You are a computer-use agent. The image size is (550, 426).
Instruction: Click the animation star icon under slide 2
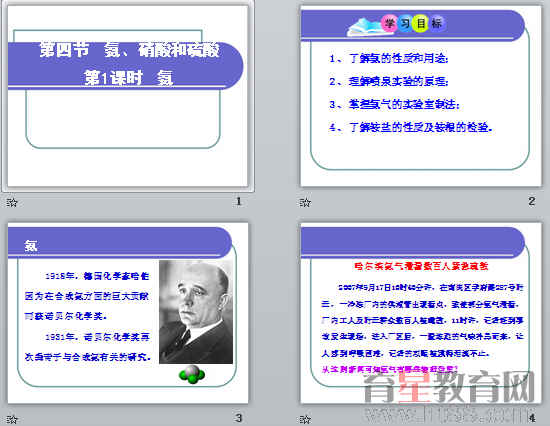[x=305, y=202]
